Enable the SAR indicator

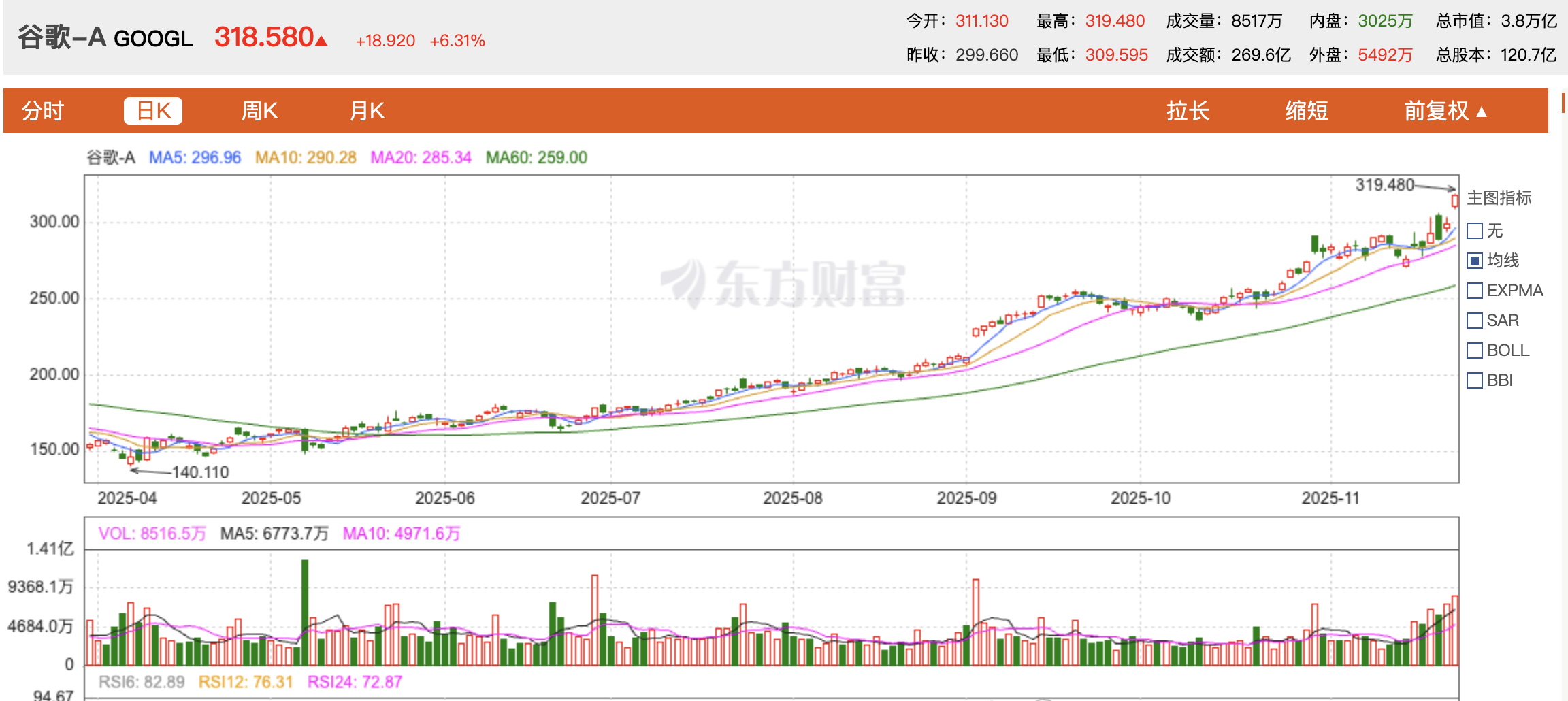pyautogui.click(x=1475, y=320)
